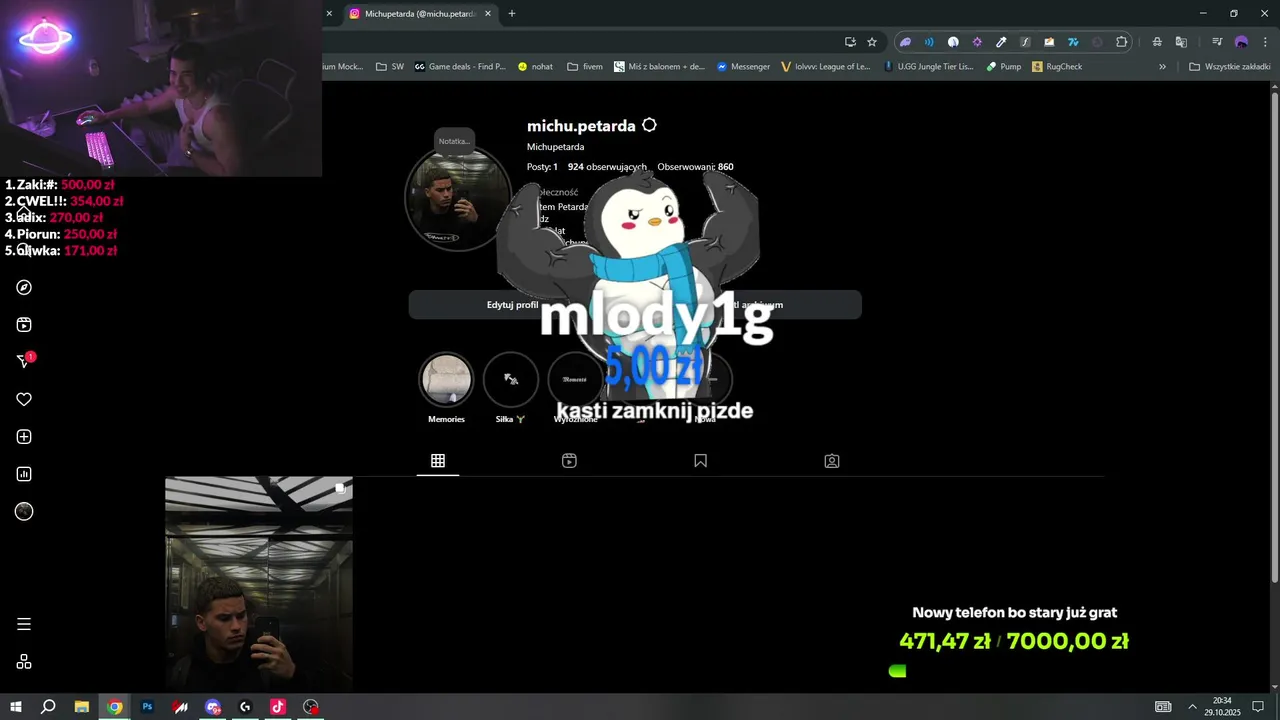Open Instagram Explore compass icon
Screen dimensions: 1280x720
coord(24,288)
